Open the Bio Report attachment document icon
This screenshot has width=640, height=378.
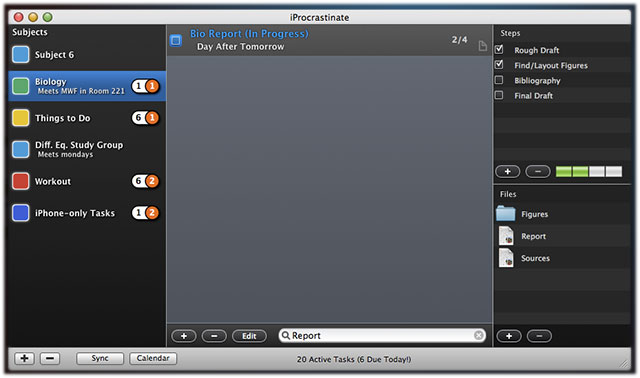482,46
